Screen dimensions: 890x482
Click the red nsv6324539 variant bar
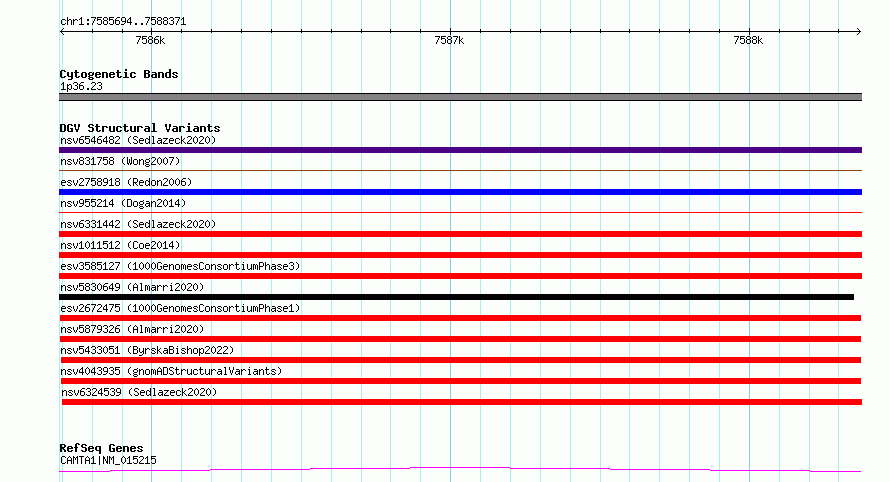click(x=461, y=402)
